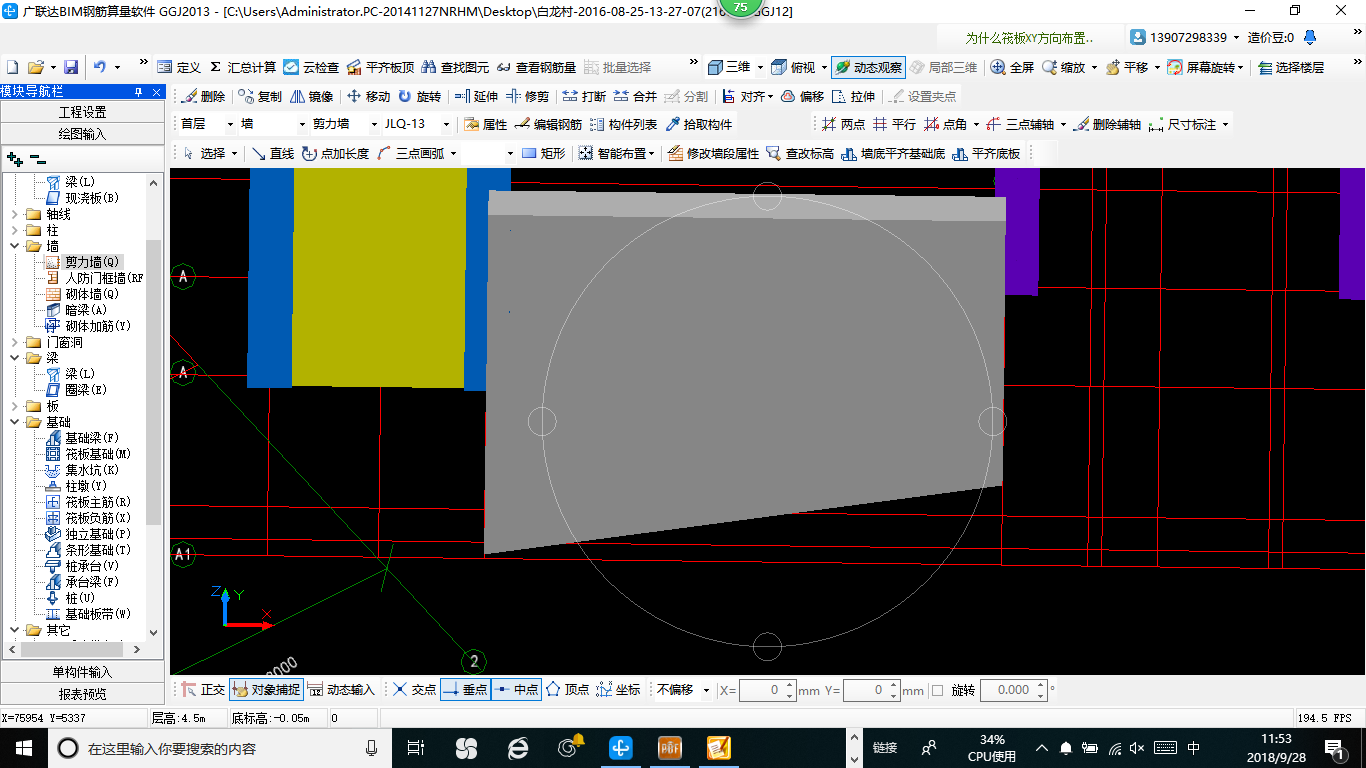Toggle 顶点 vertex snap
The width and height of the screenshot is (1366, 768).
click(x=567, y=689)
